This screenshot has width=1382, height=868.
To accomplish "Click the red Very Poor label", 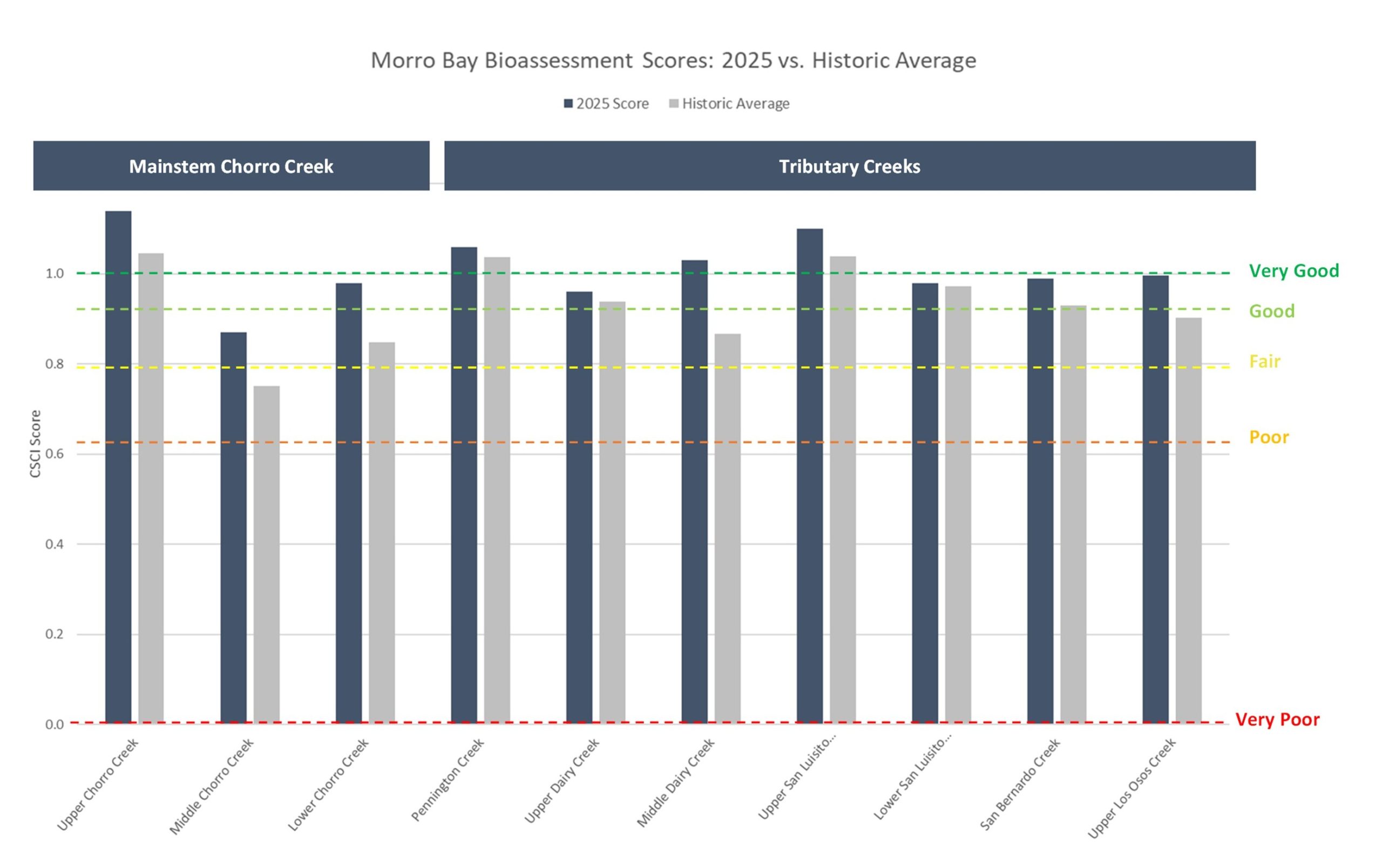I will [x=1277, y=720].
